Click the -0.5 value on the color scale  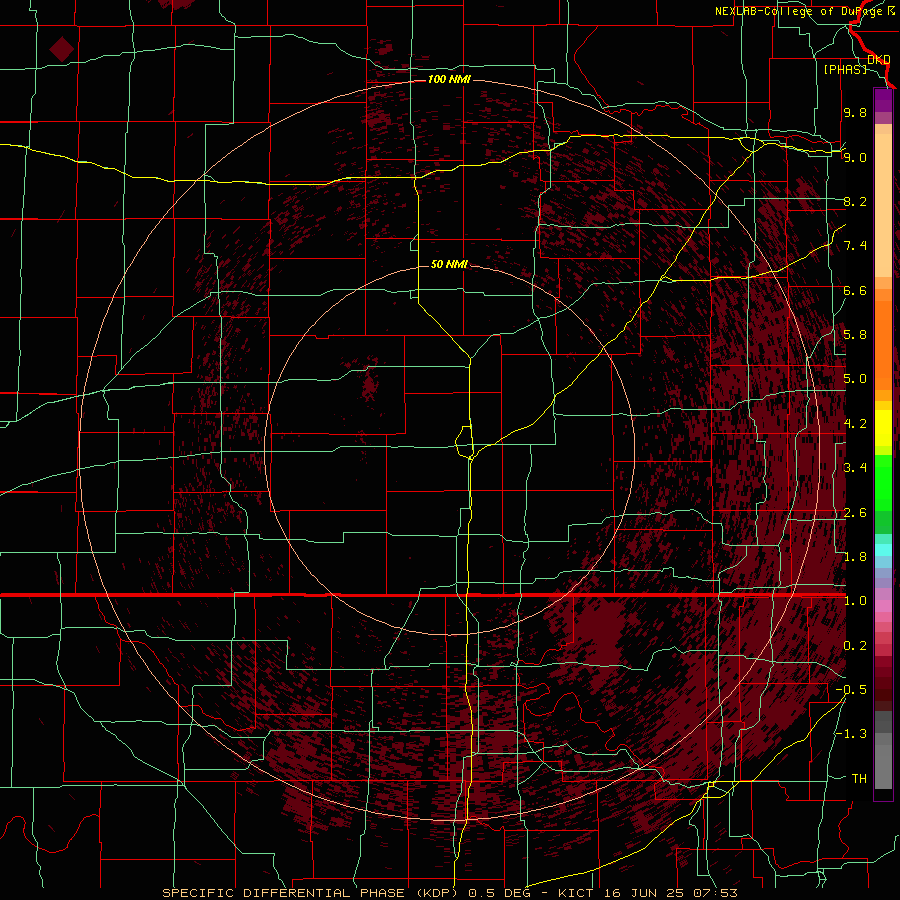click(851, 690)
